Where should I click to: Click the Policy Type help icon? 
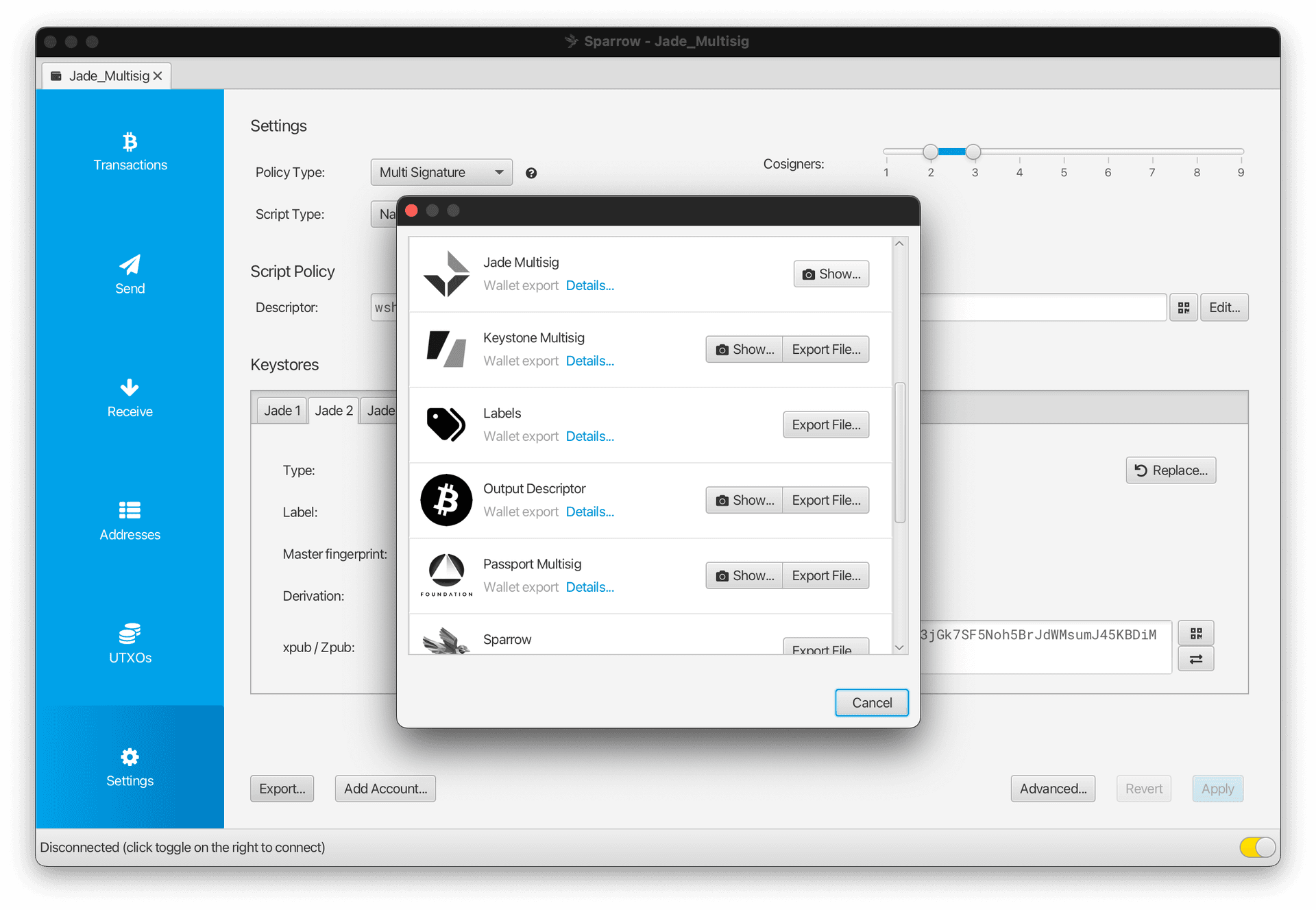(531, 173)
